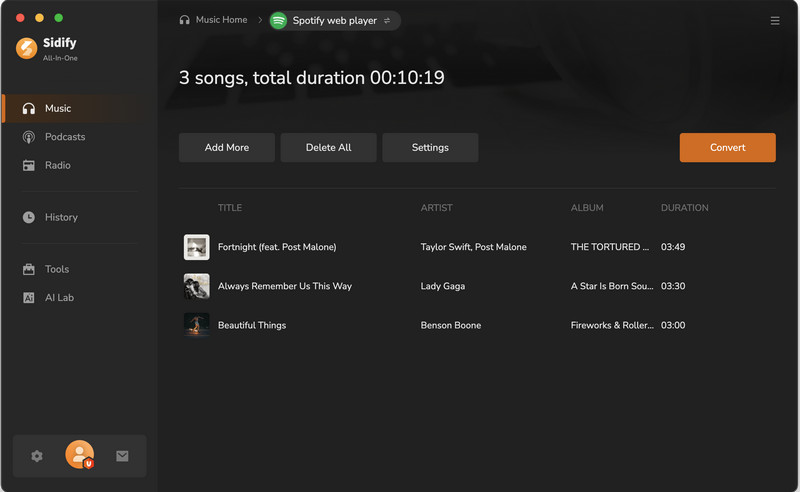800x492 pixels.
Task: Click artist 'Benson Boone'
Action: coord(451,325)
